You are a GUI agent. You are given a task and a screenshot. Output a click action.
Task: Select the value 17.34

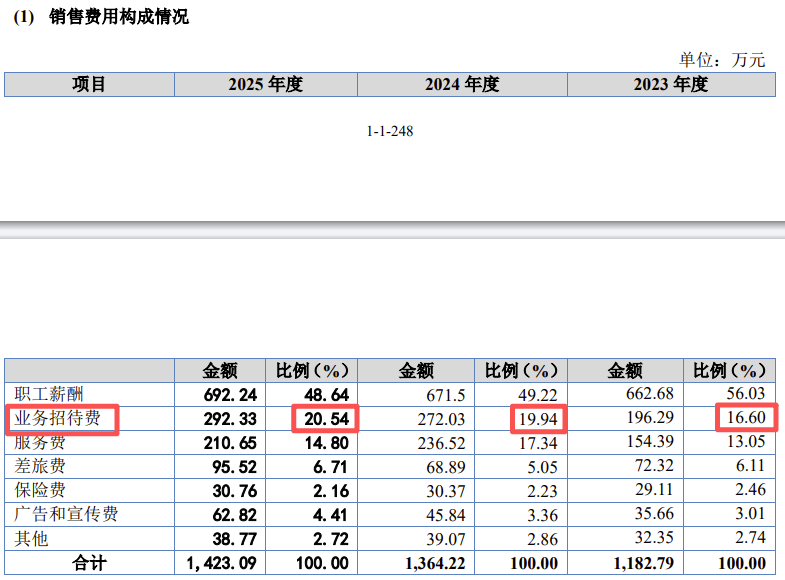(x=538, y=443)
